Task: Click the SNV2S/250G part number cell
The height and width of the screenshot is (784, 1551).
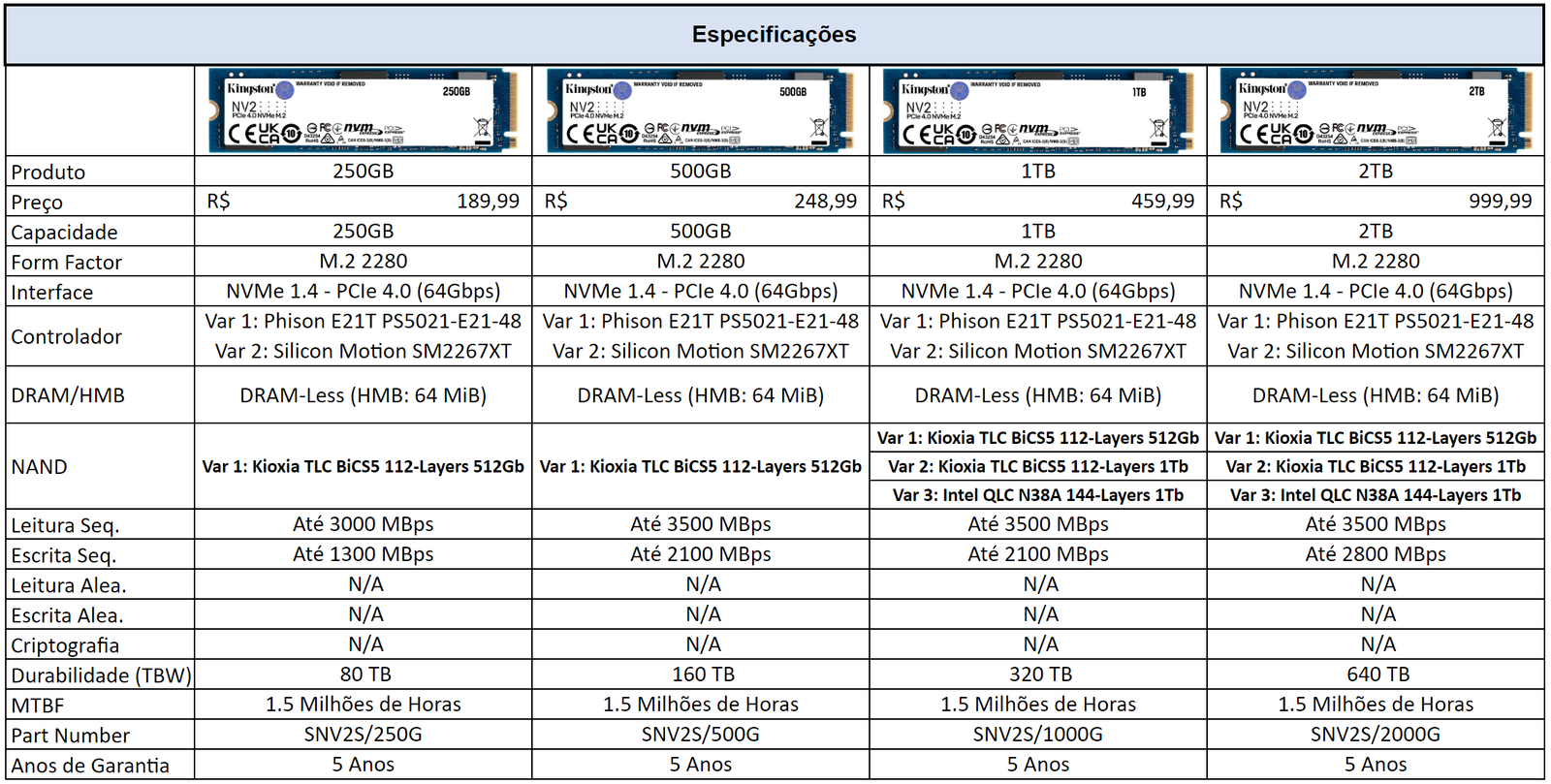Action: click(x=364, y=735)
